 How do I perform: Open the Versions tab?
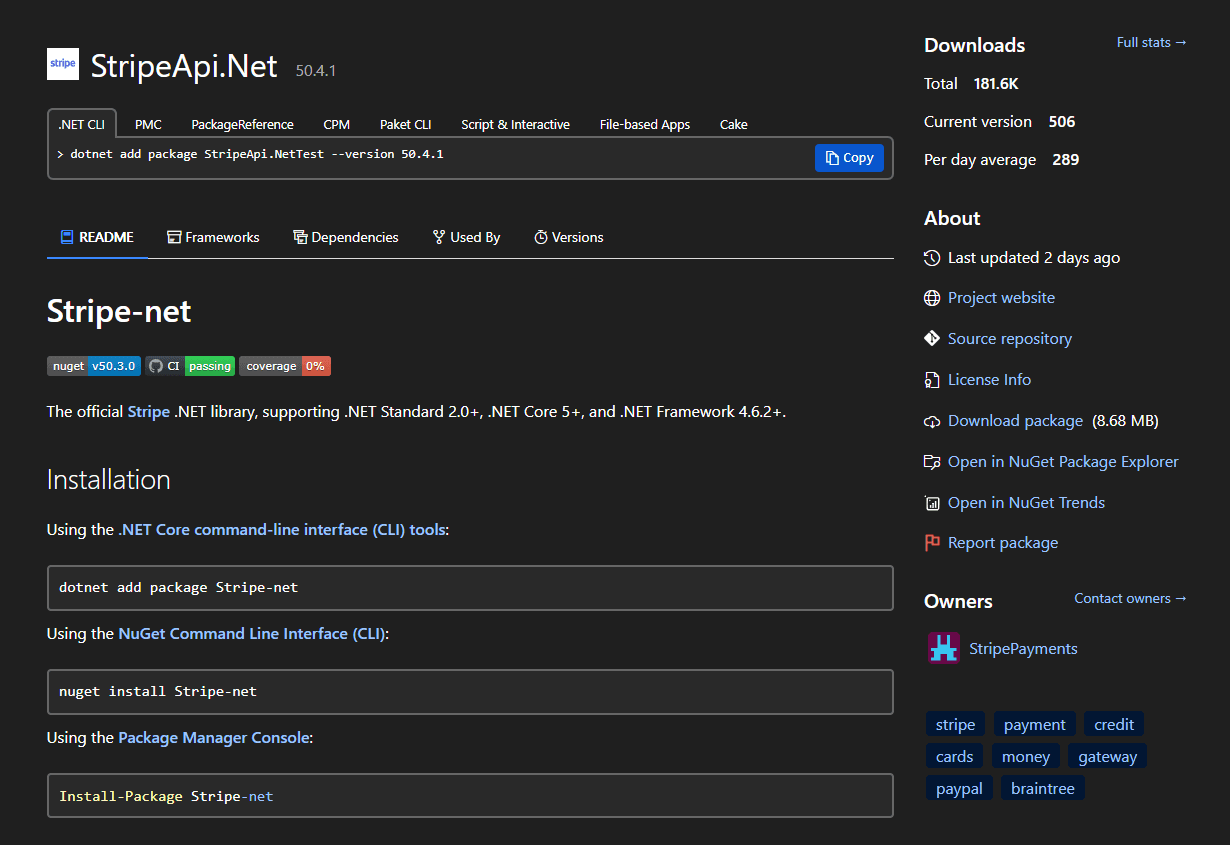(x=568, y=237)
